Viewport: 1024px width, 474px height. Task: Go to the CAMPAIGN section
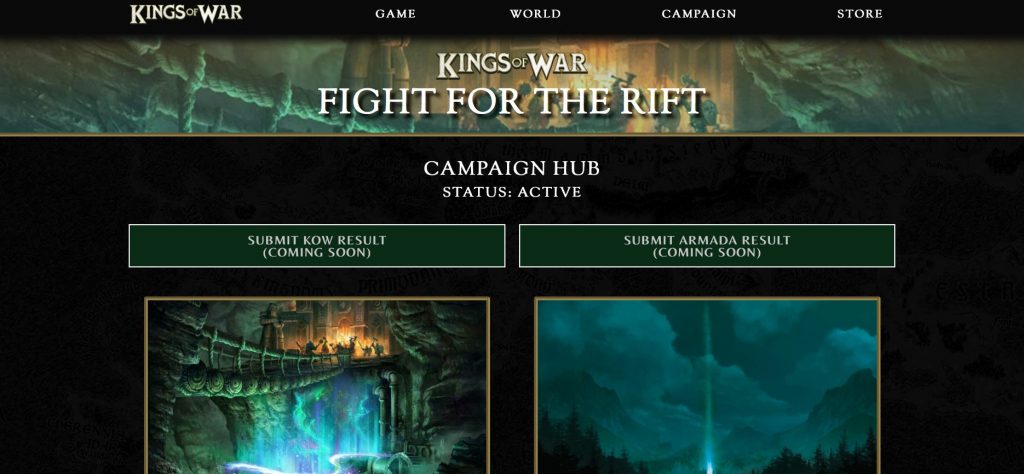(699, 14)
